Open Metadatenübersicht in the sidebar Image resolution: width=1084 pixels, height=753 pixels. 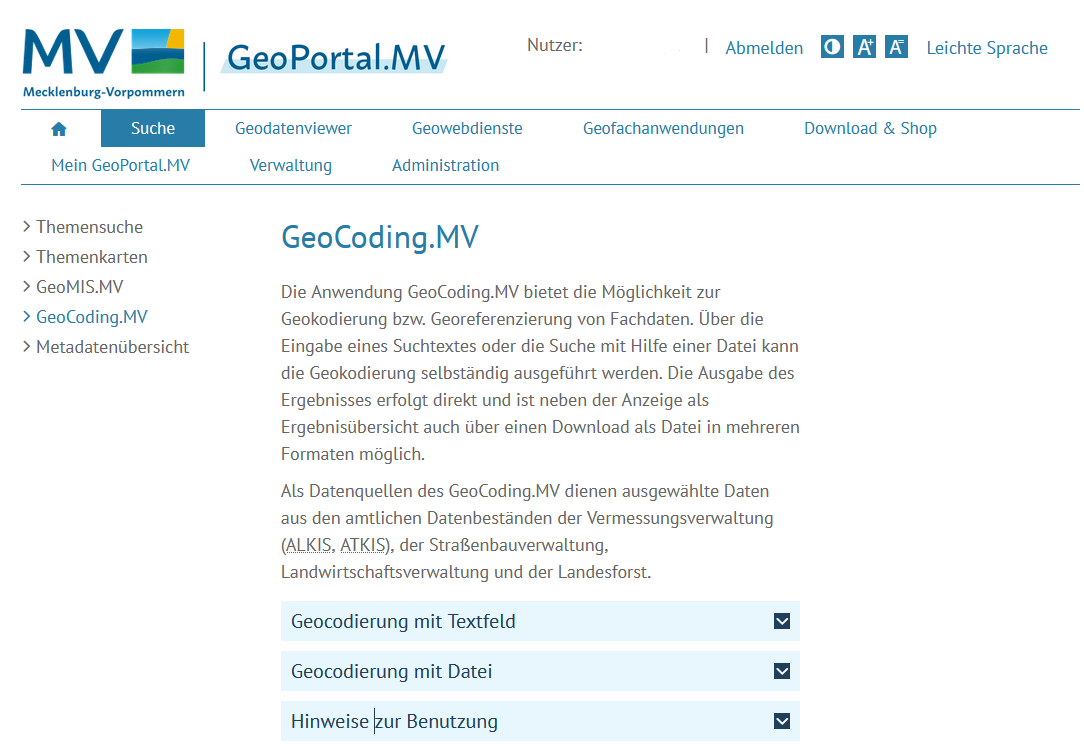[x=112, y=347]
